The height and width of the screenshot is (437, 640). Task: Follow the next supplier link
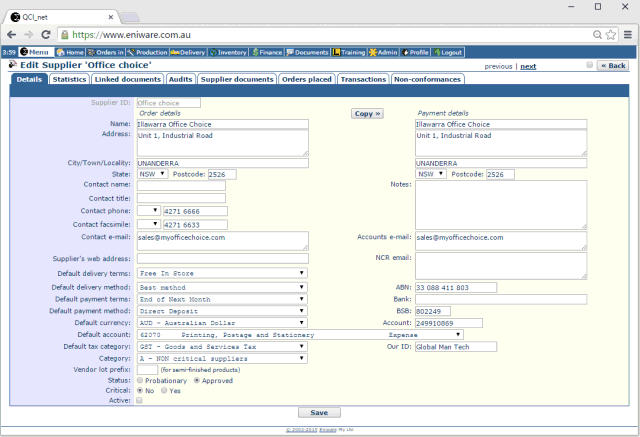528,66
